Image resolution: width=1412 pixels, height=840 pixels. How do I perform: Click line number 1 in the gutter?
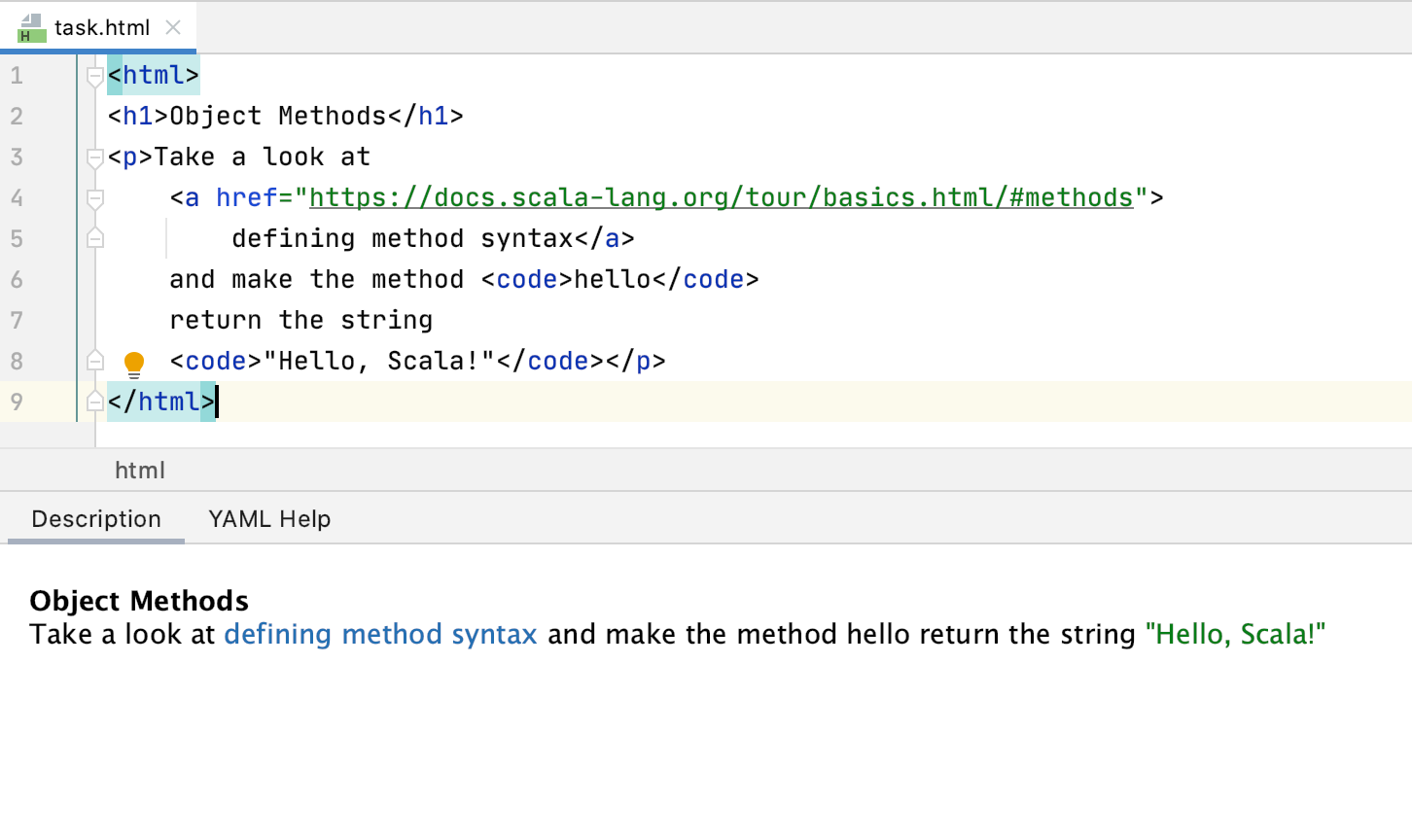pos(17,76)
